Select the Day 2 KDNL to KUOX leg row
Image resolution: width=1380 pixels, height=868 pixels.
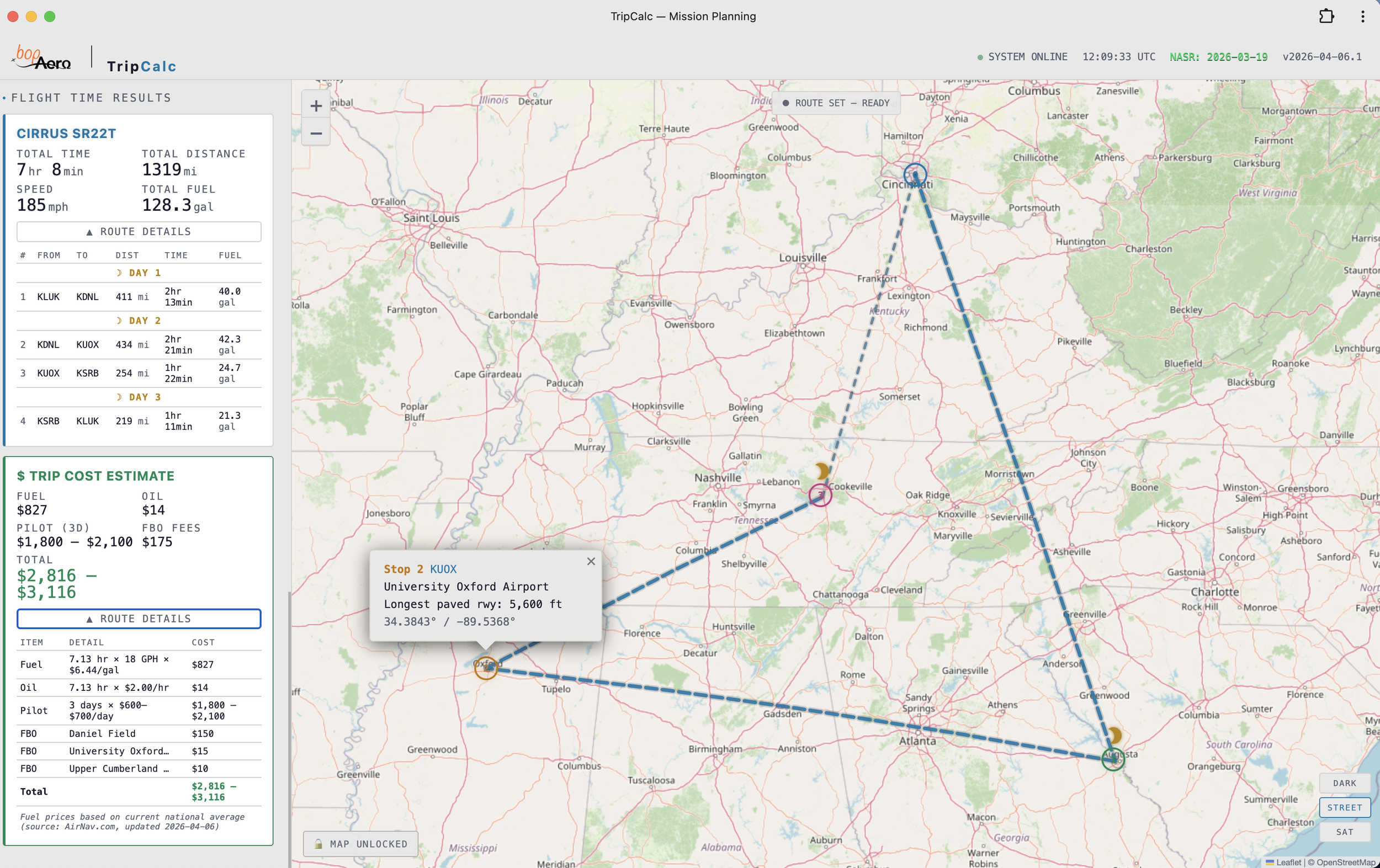point(139,345)
